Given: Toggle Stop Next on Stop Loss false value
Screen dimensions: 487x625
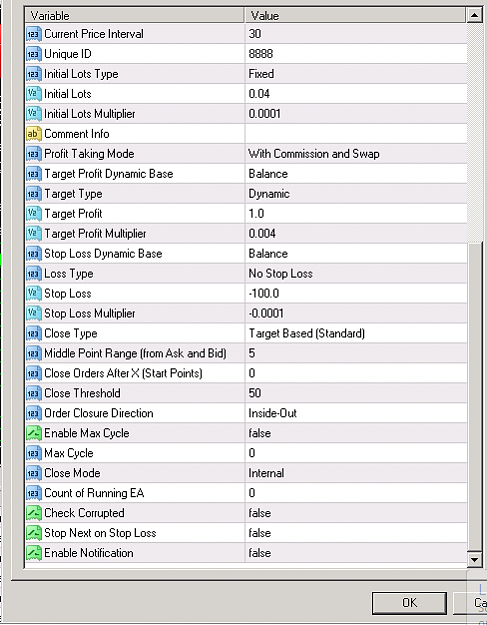Looking at the screenshot, I should tap(356, 533).
